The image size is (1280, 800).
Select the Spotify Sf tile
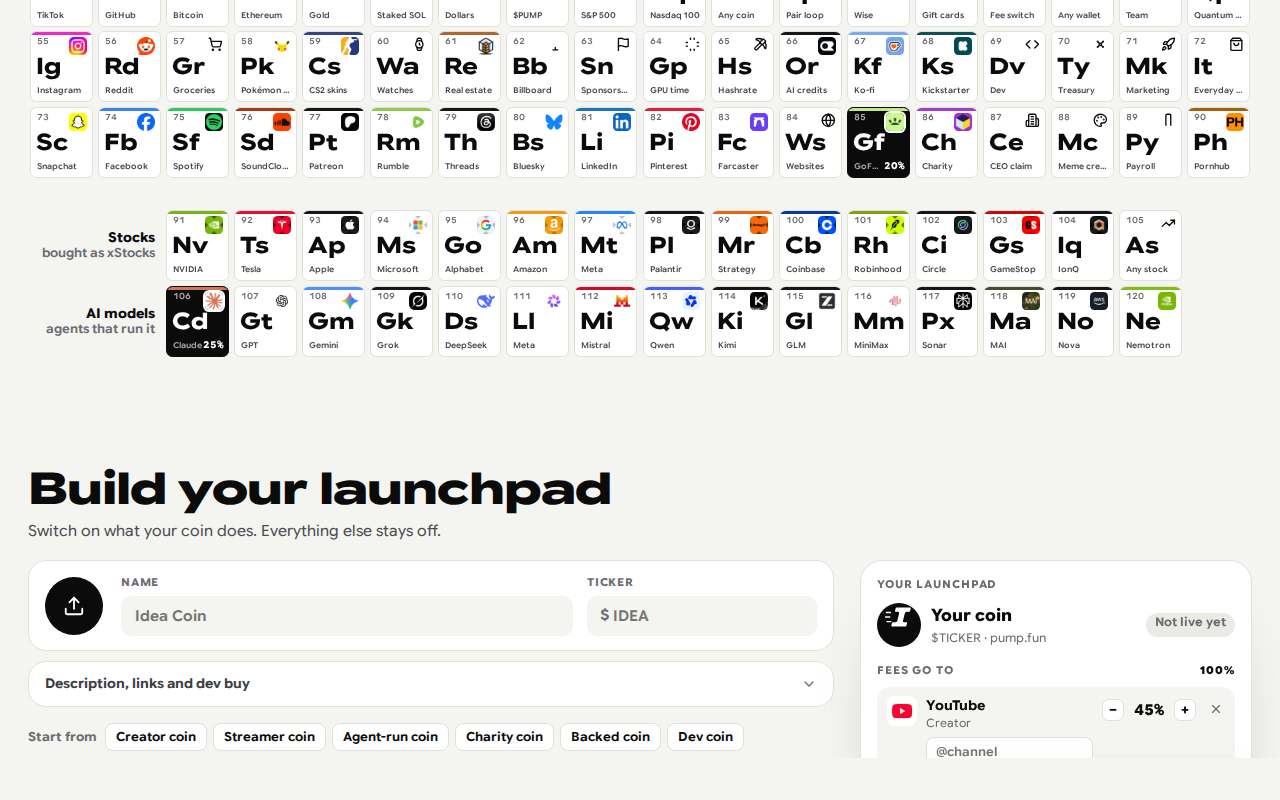197,143
